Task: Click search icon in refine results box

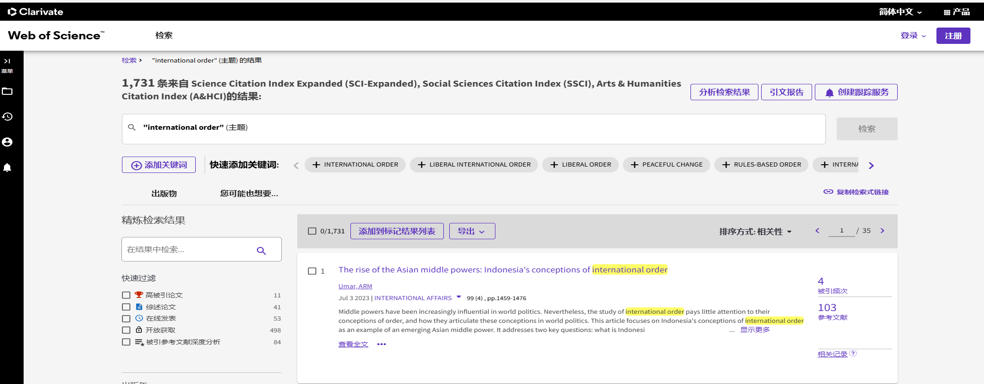Action: point(262,250)
